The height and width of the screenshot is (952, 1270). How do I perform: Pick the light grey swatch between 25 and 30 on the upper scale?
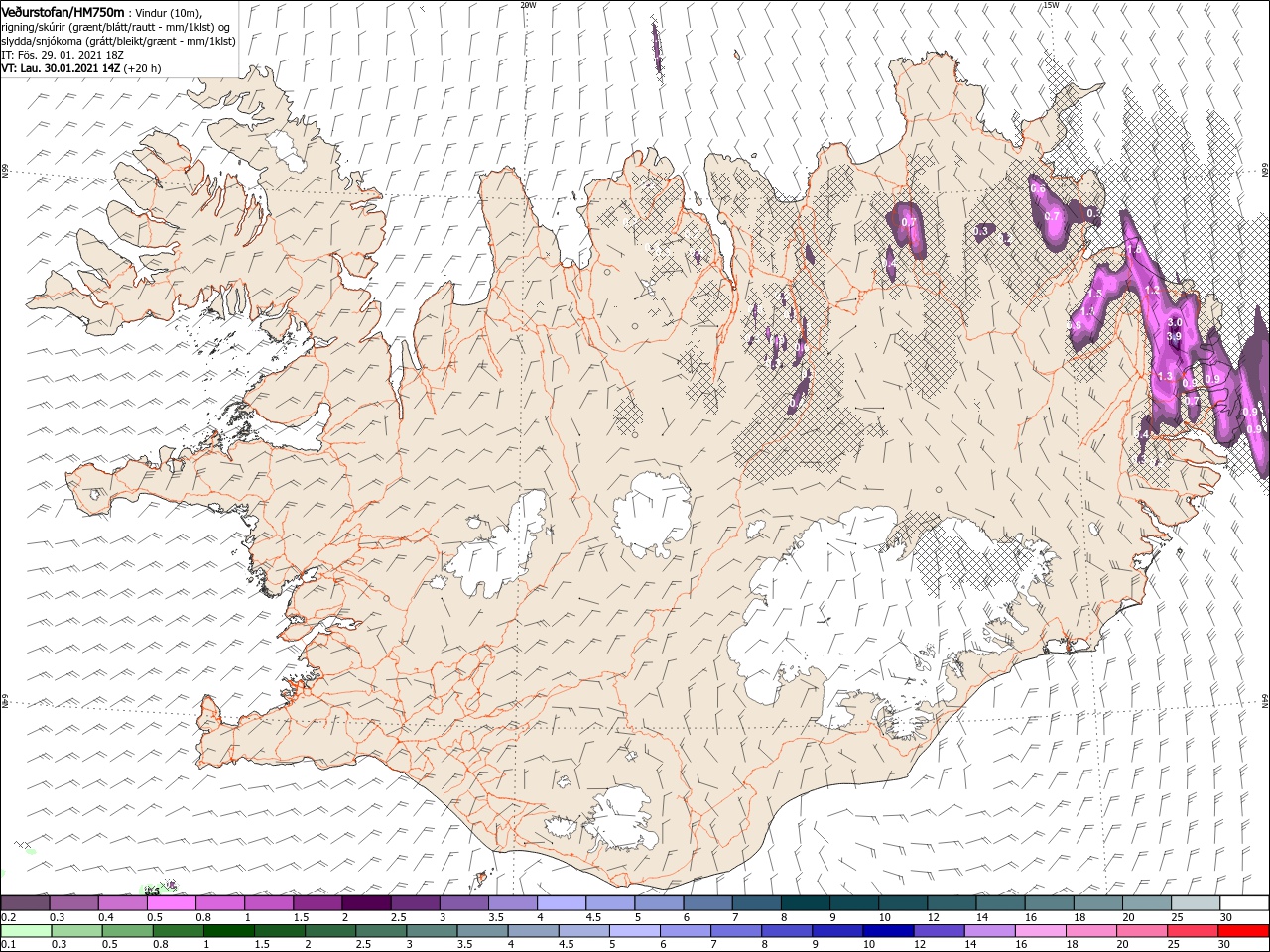[x=1197, y=903]
